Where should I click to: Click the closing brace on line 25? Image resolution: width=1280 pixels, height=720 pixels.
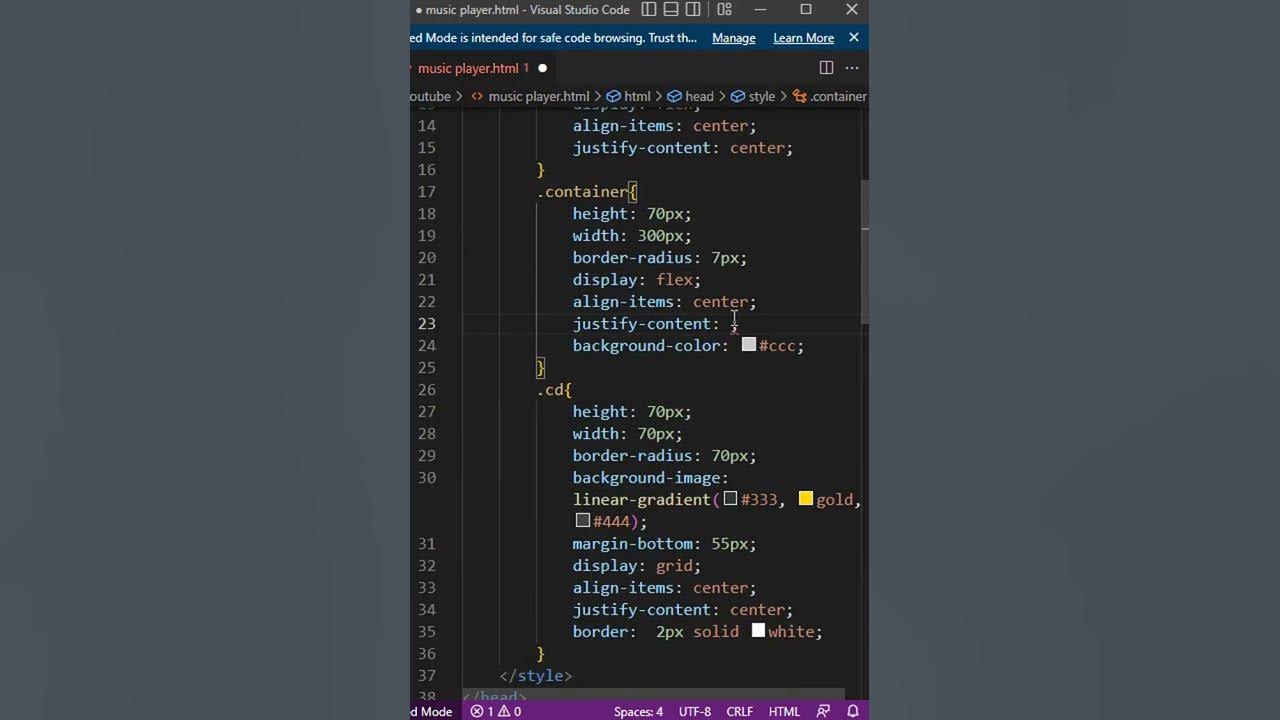pos(541,367)
